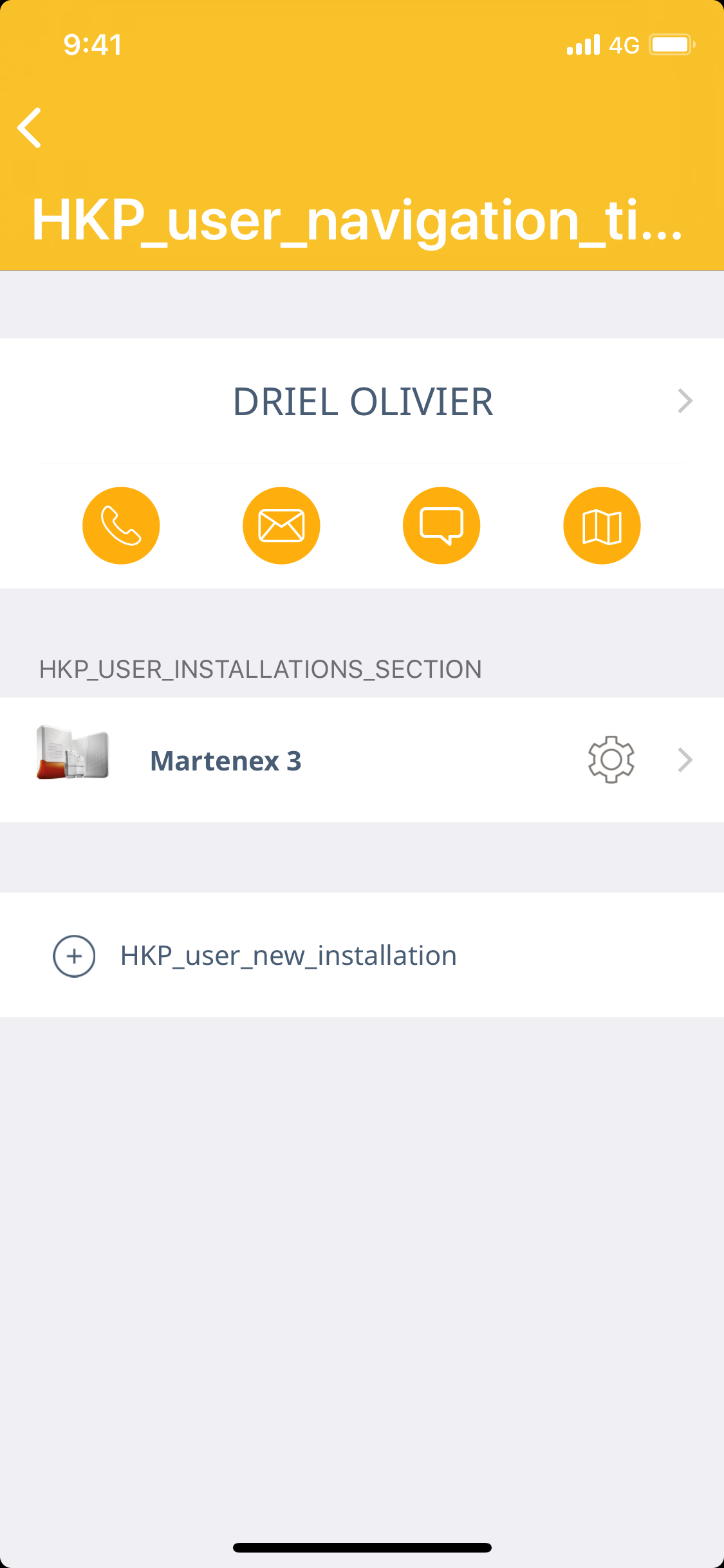The width and height of the screenshot is (724, 1568).
Task: Show location using the map icon
Action: [x=602, y=525]
